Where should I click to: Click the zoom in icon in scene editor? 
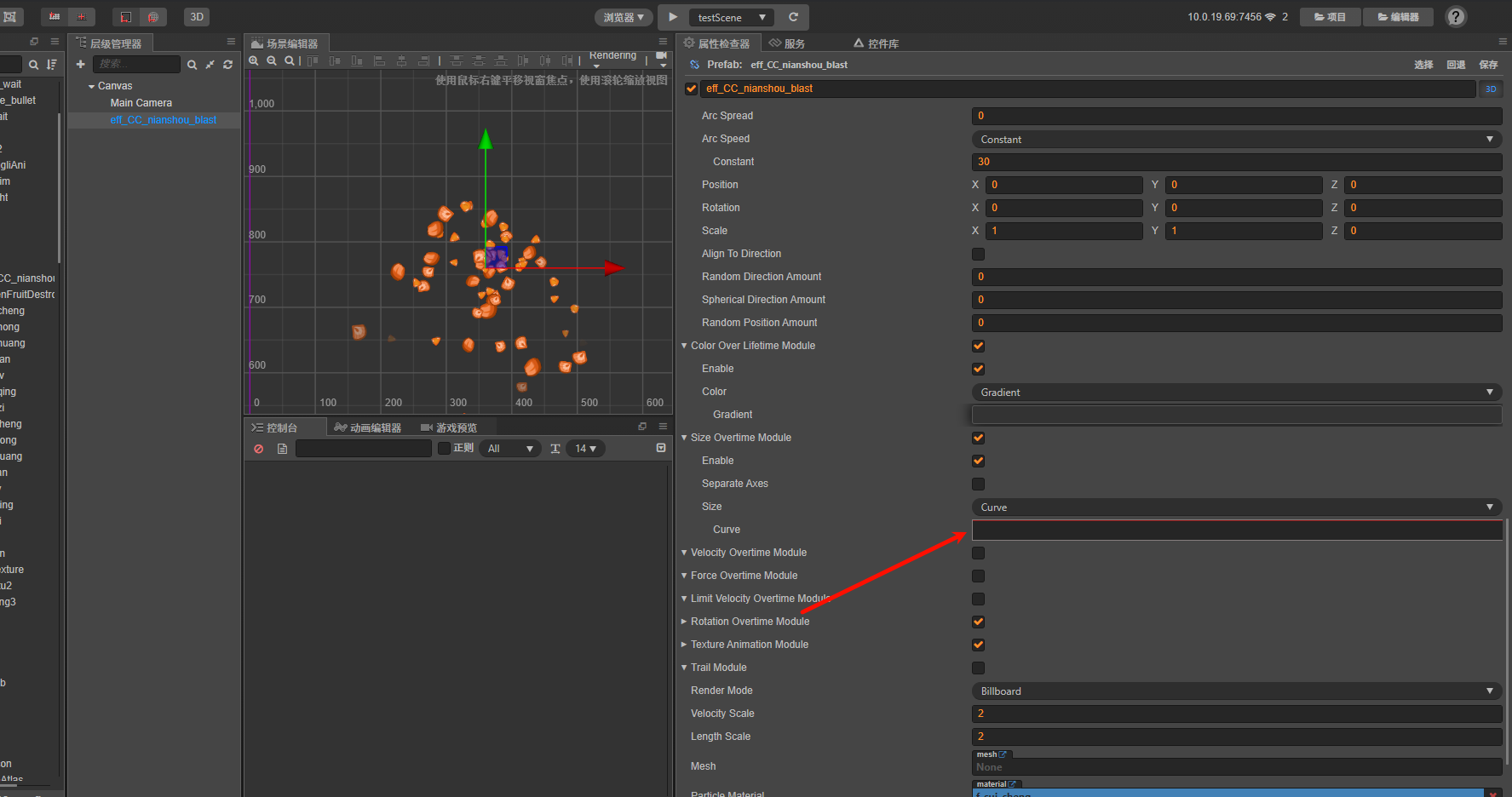tap(254, 60)
